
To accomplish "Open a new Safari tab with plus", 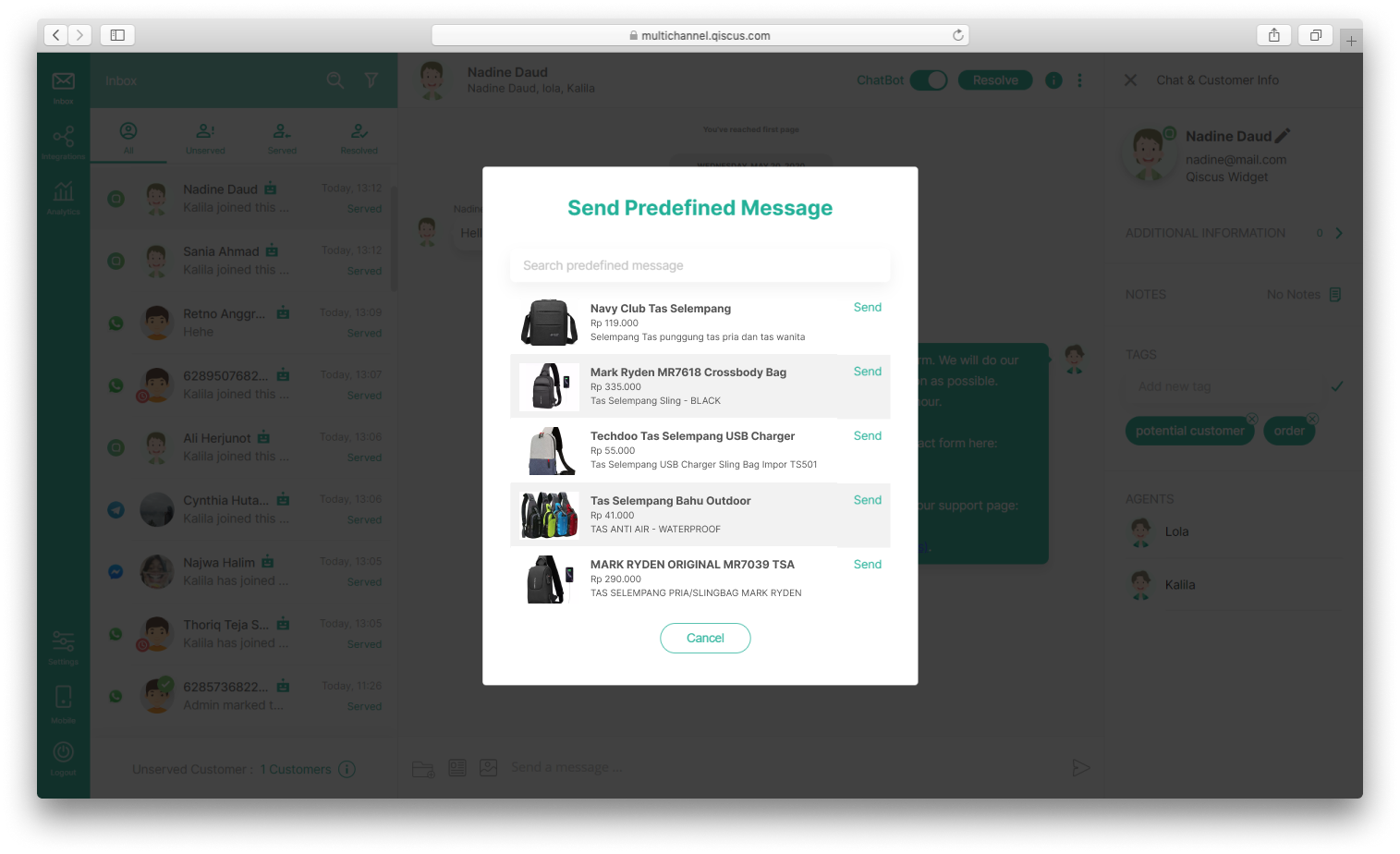I will 1351,41.
